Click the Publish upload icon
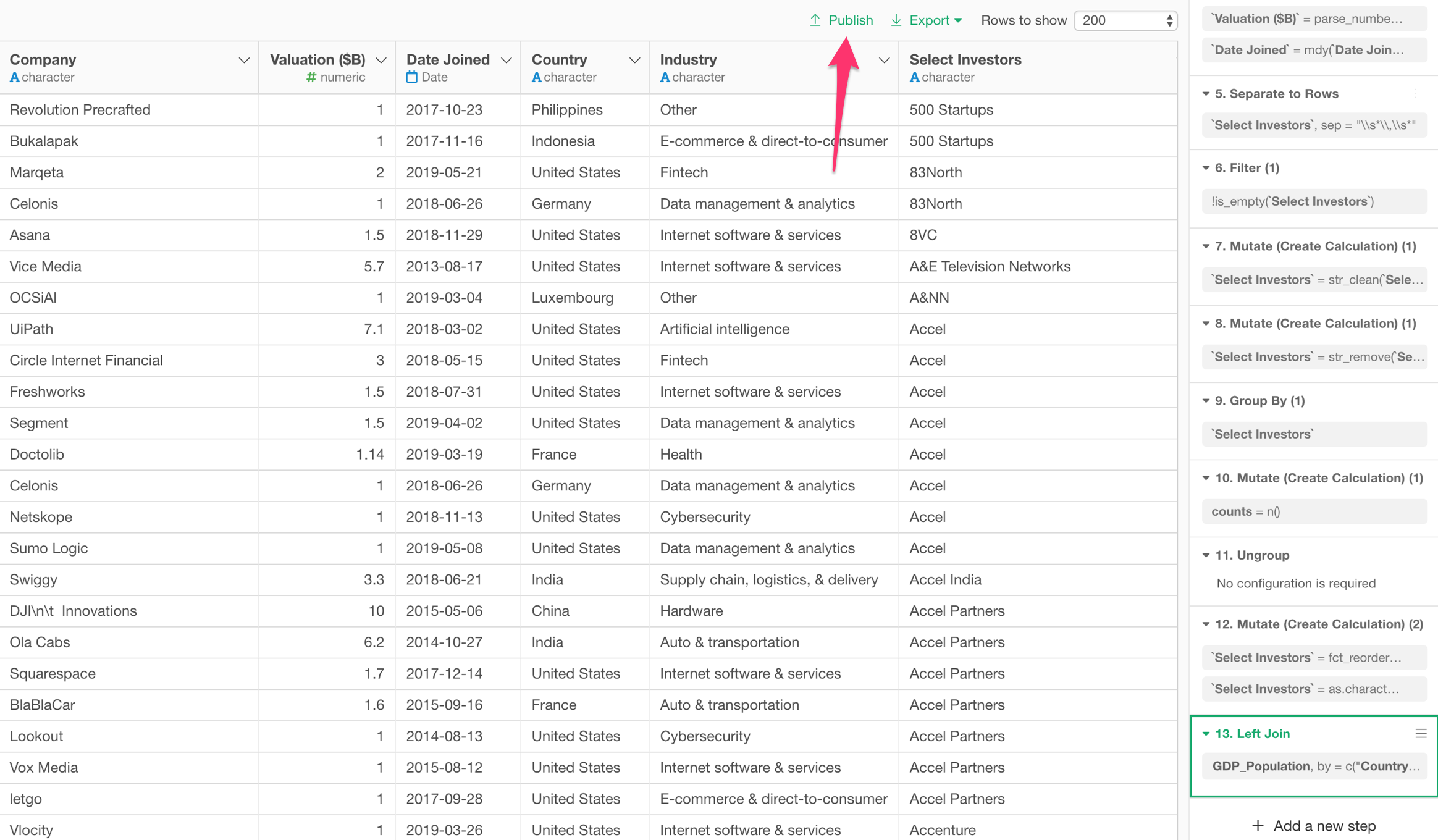 (x=815, y=20)
